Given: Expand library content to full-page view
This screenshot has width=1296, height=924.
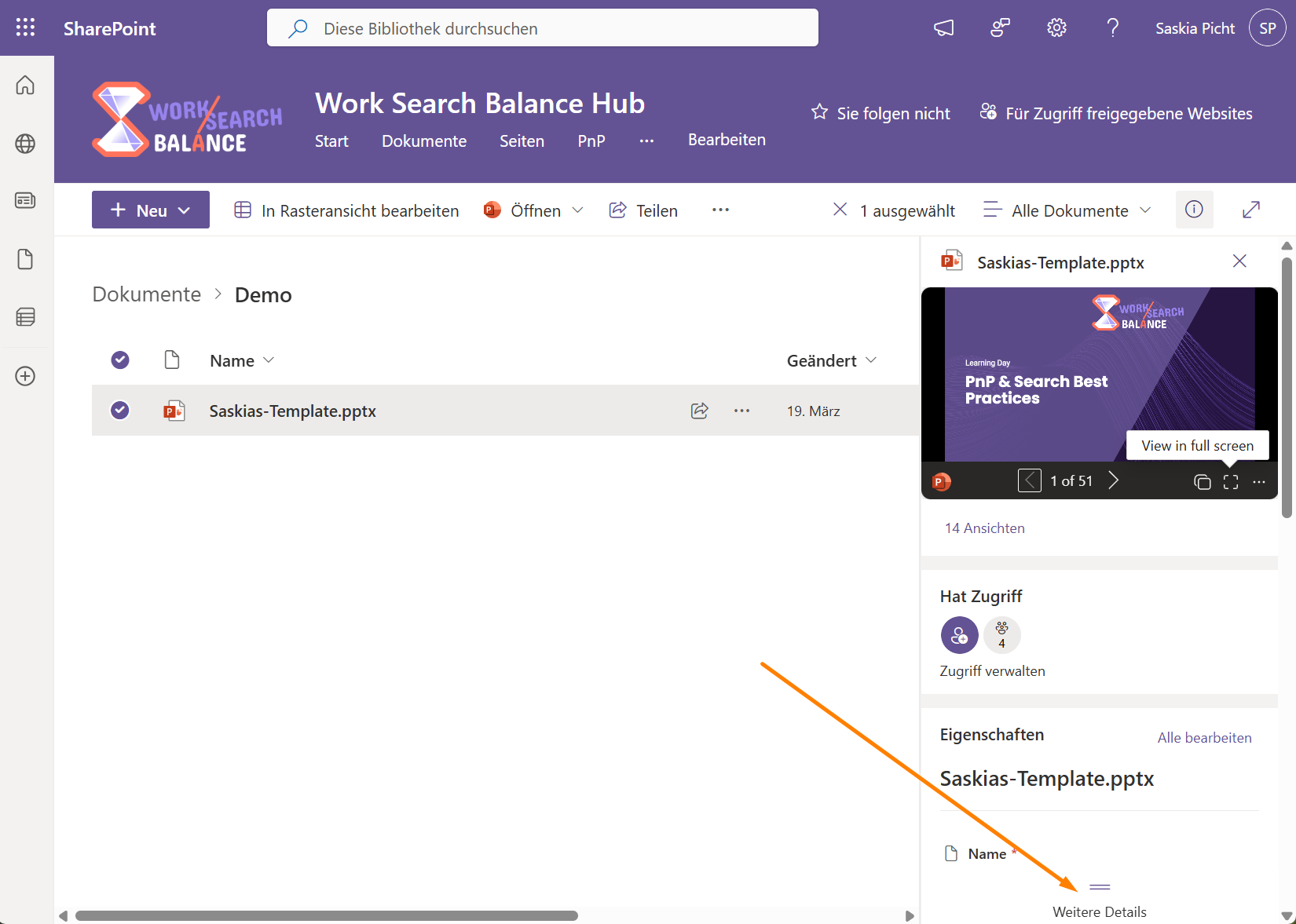Looking at the screenshot, I should (x=1251, y=210).
